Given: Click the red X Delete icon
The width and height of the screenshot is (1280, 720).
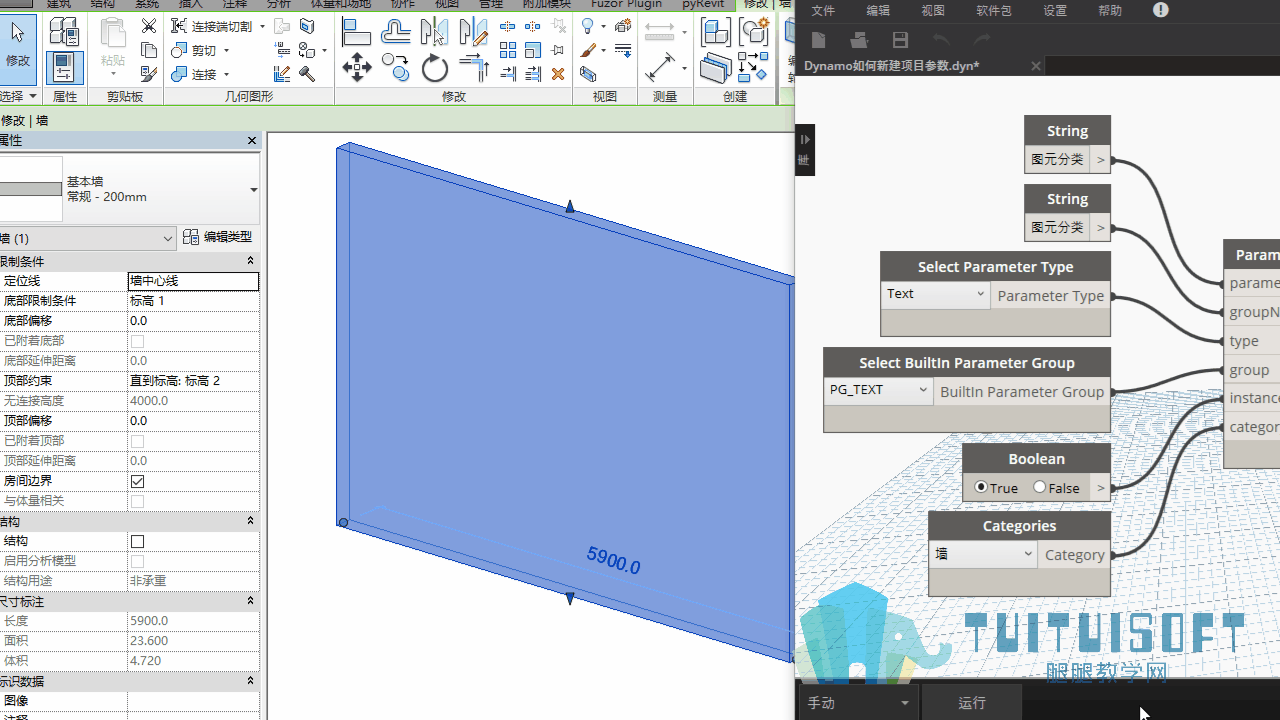Looking at the screenshot, I should (x=558, y=73).
